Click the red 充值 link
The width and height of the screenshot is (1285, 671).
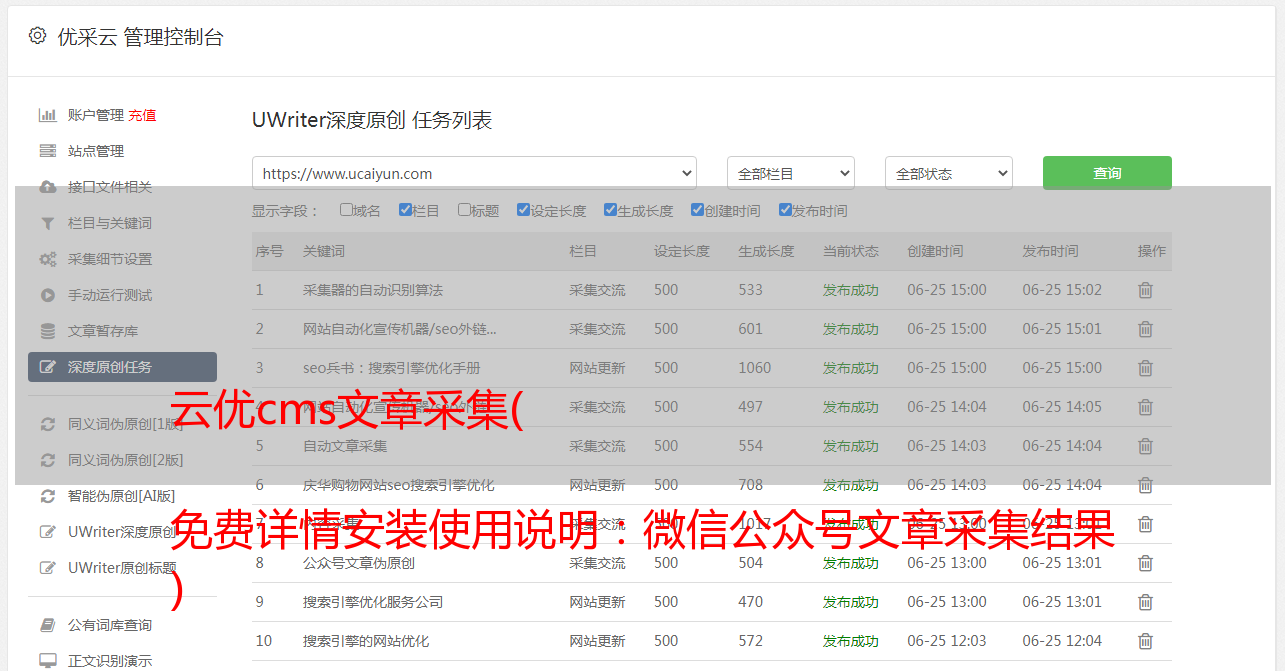tap(142, 115)
